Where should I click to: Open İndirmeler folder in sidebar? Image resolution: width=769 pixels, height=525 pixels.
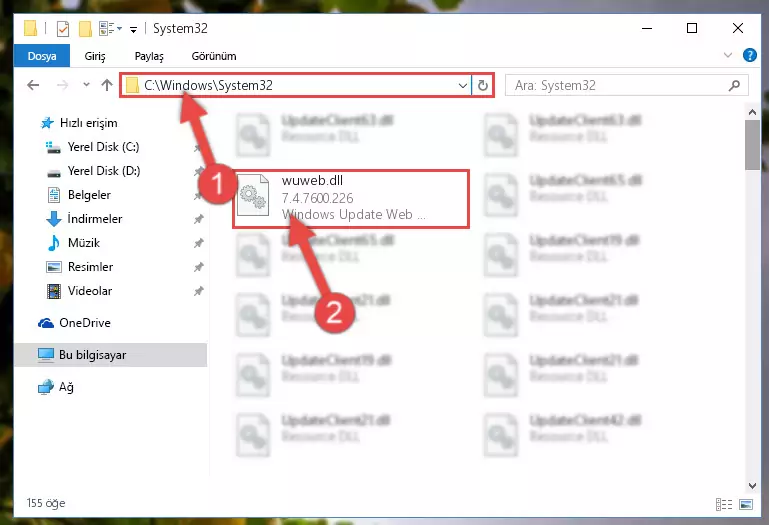(x=95, y=219)
